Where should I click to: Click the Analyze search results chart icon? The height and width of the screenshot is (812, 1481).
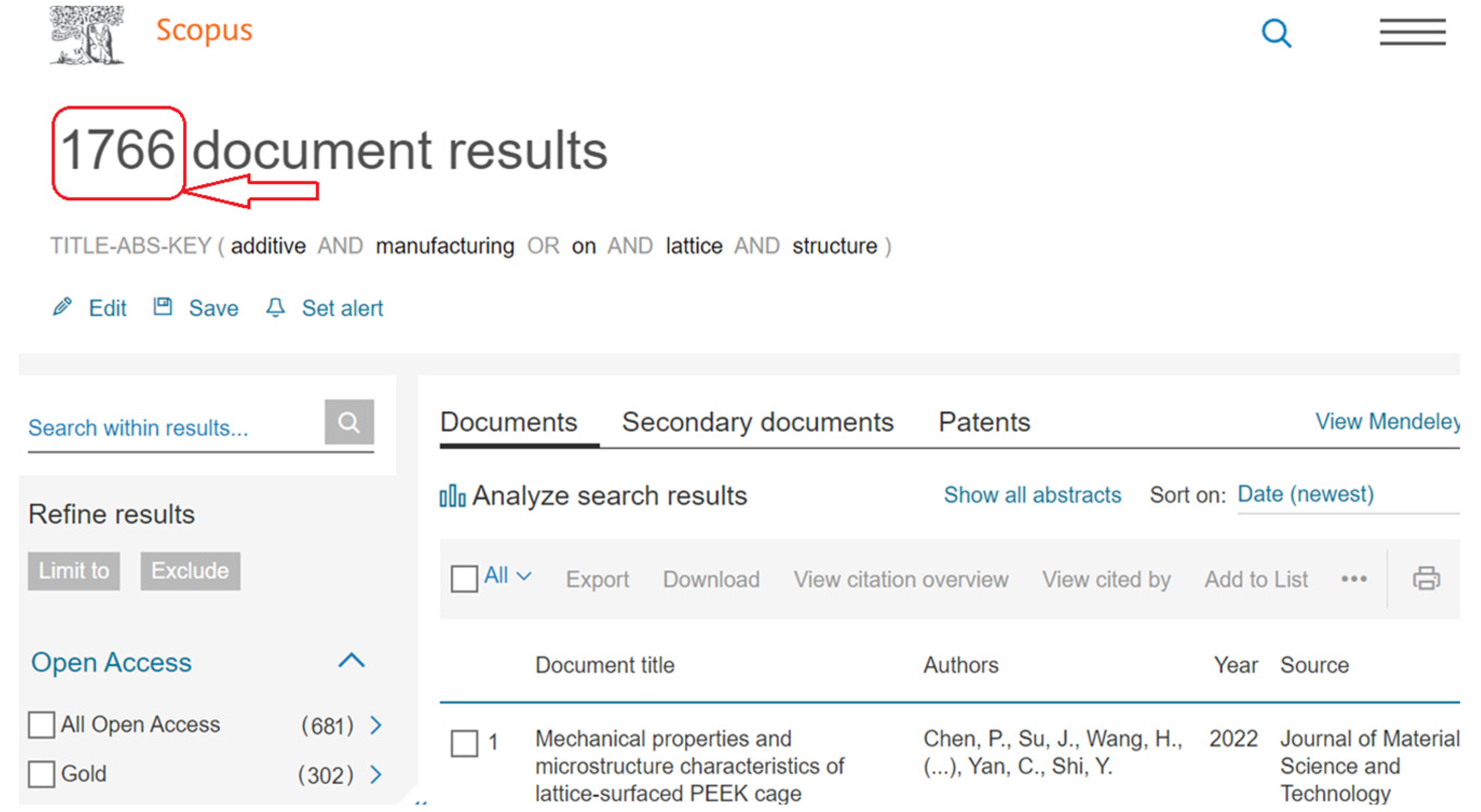tap(452, 495)
